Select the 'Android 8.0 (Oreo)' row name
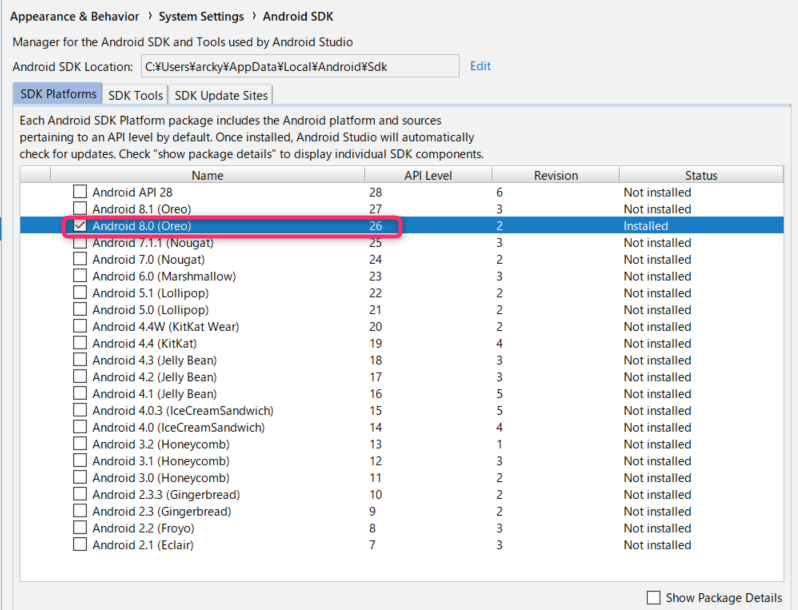This screenshot has width=798, height=610. tap(141, 226)
